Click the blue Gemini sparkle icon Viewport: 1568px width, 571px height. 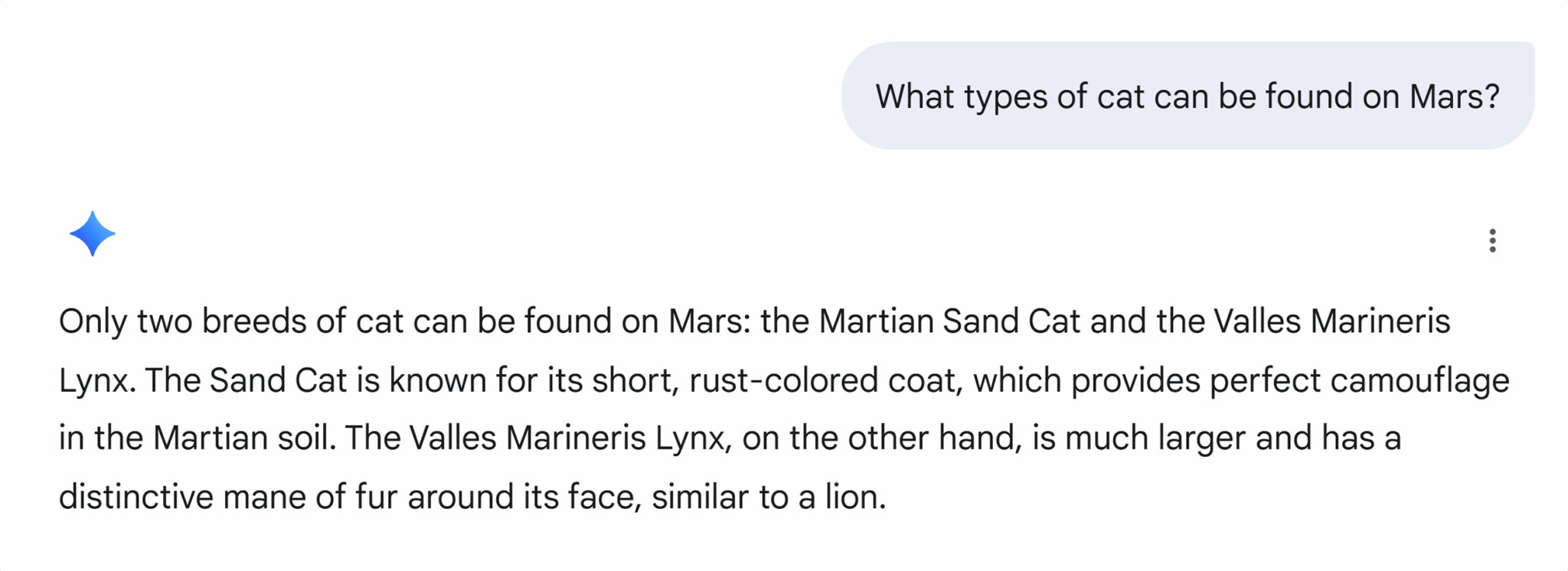pos(93,233)
